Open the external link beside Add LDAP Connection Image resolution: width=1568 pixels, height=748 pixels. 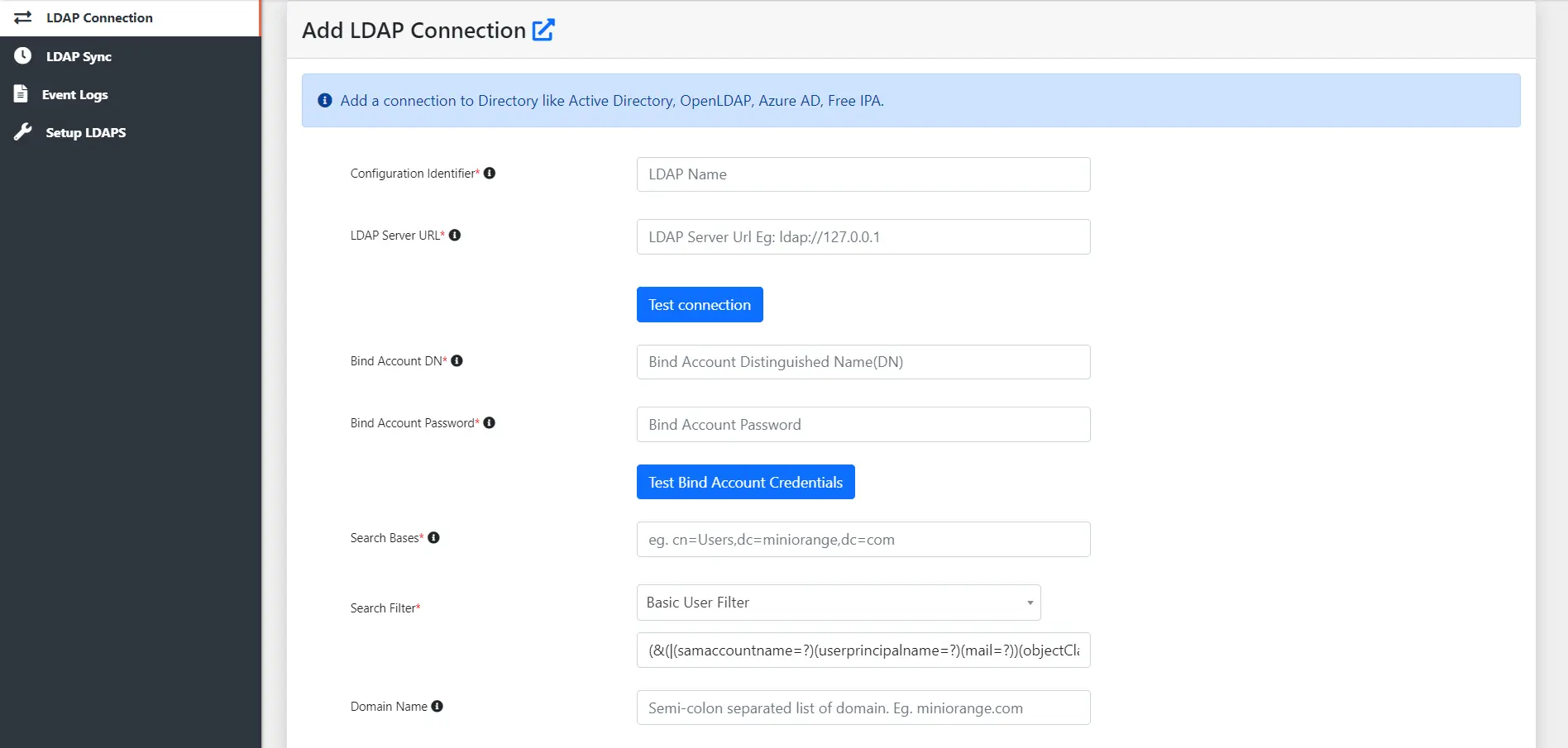click(544, 28)
